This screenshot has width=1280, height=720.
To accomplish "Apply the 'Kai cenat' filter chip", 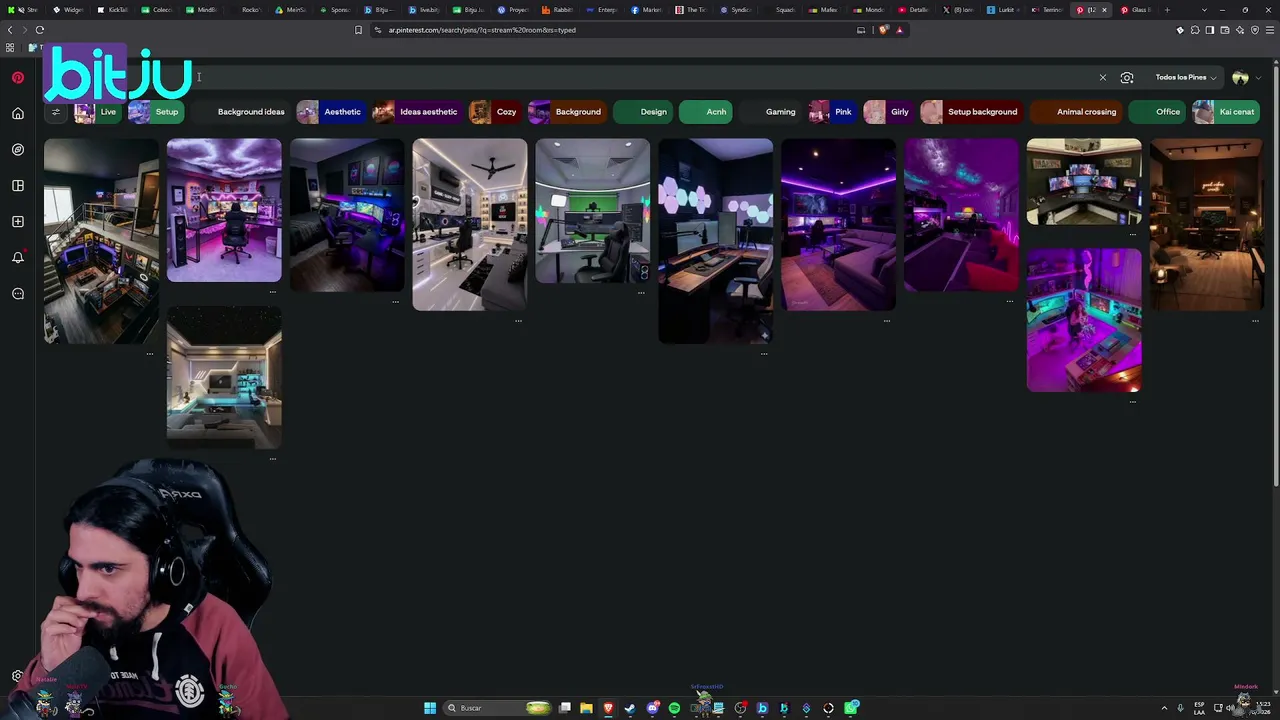I will [1226, 112].
